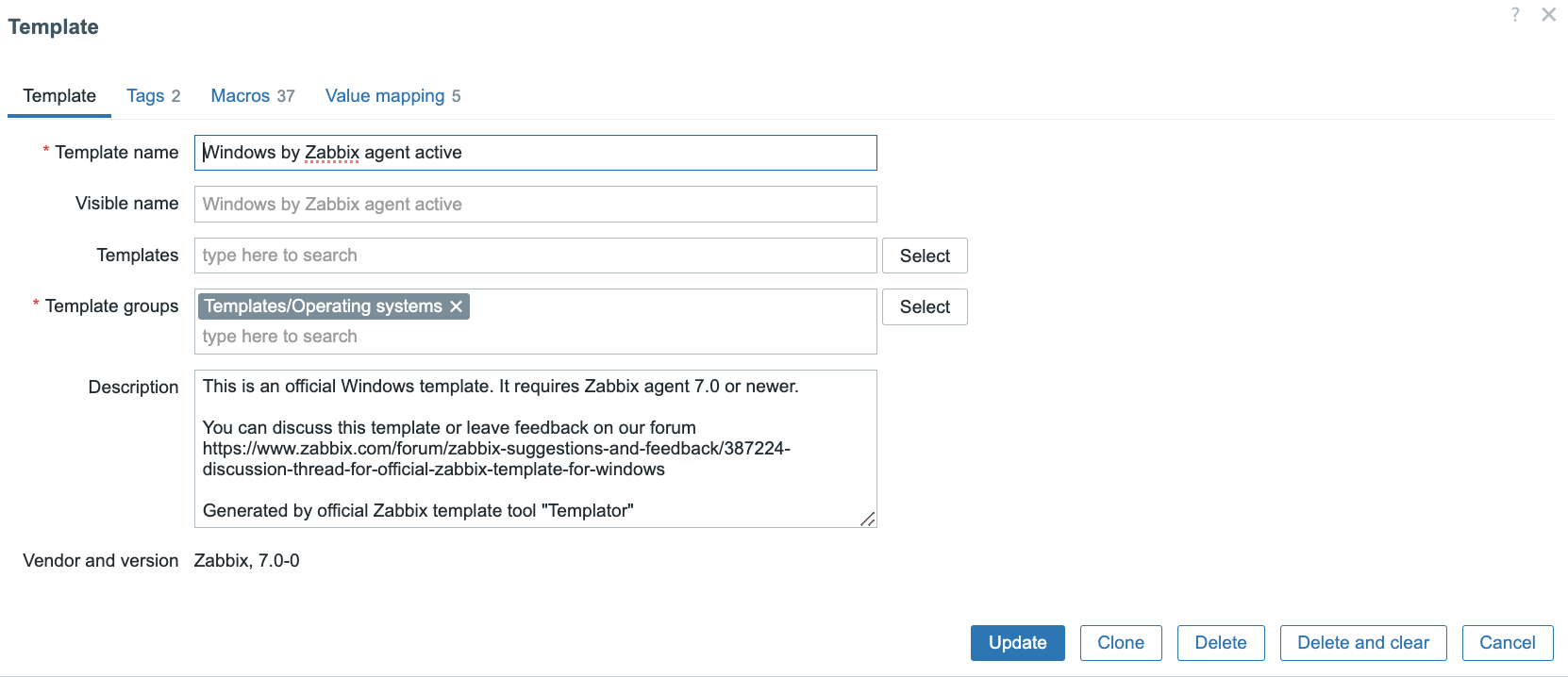
Task: Focus the Visible name field
Action: (535, 205)
